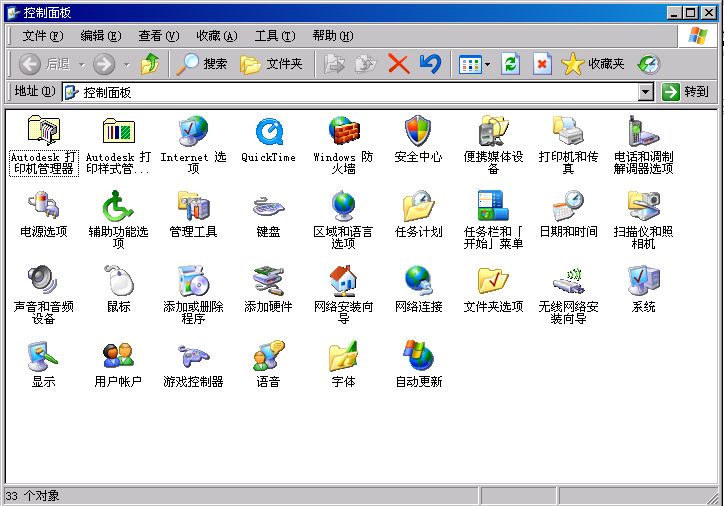Open QuickTime control panel icon

[268, 131]
